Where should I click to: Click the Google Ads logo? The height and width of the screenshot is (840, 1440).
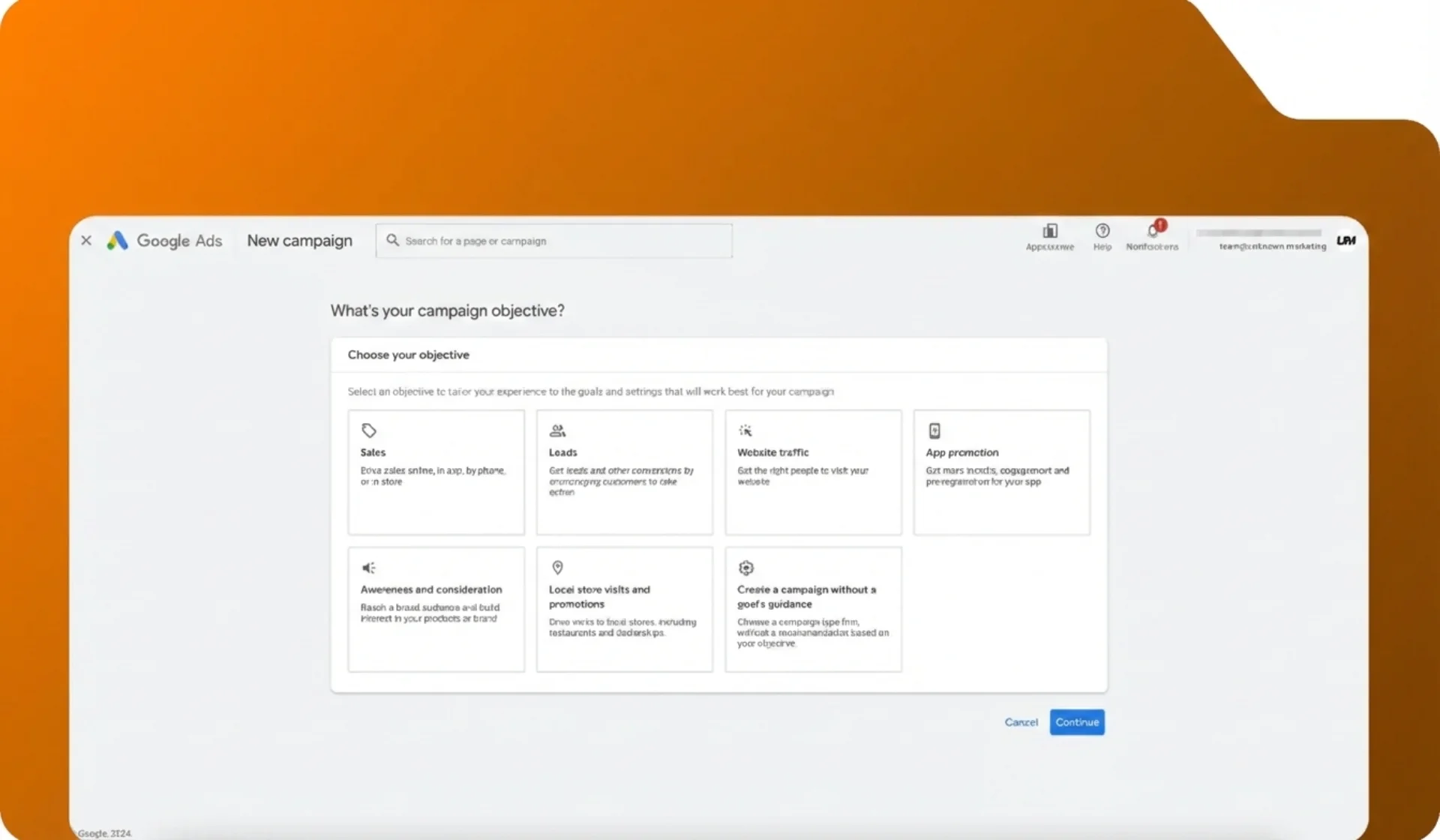click(x=117, y=241)
